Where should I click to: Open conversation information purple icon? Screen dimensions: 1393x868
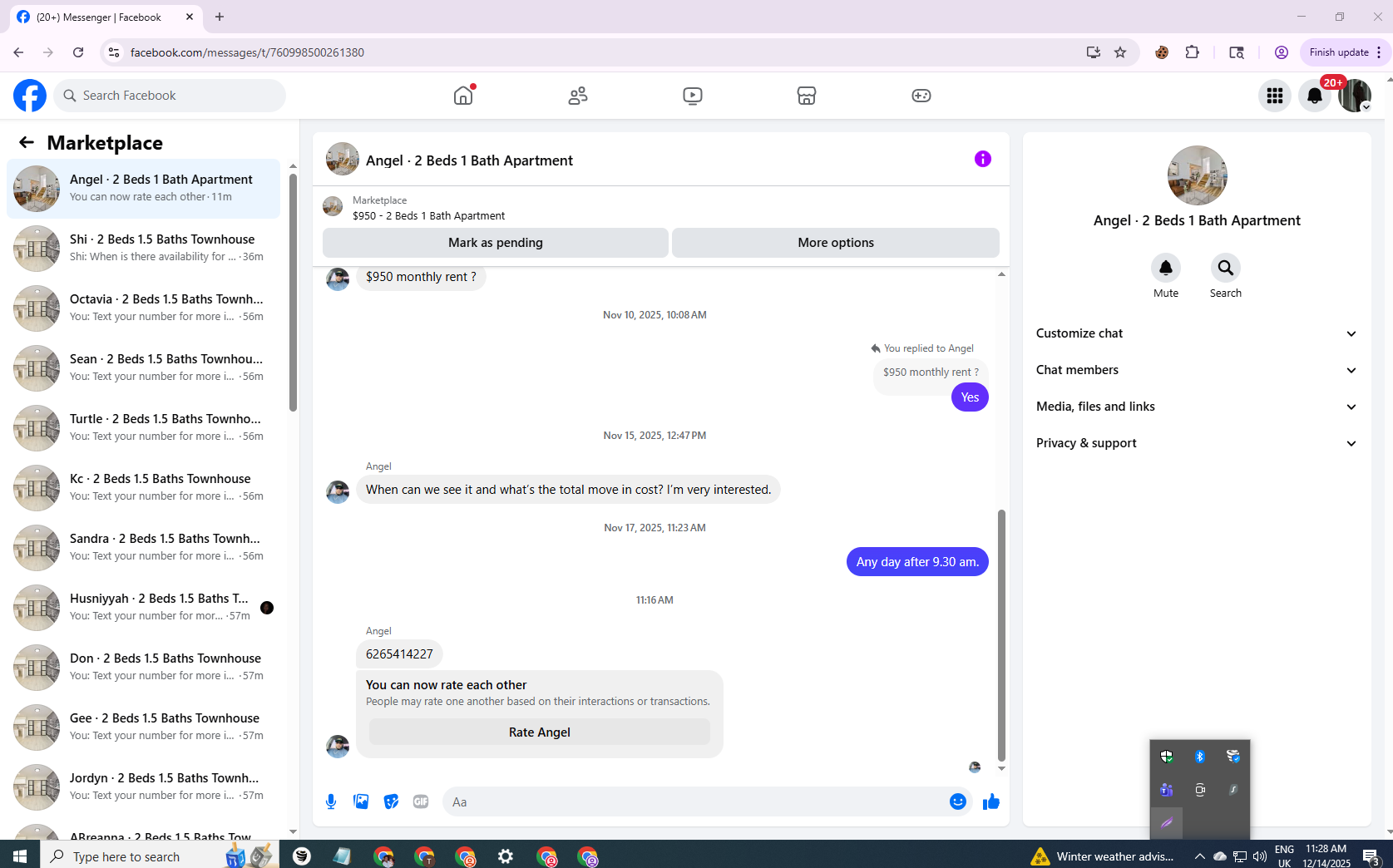[983, 159]
